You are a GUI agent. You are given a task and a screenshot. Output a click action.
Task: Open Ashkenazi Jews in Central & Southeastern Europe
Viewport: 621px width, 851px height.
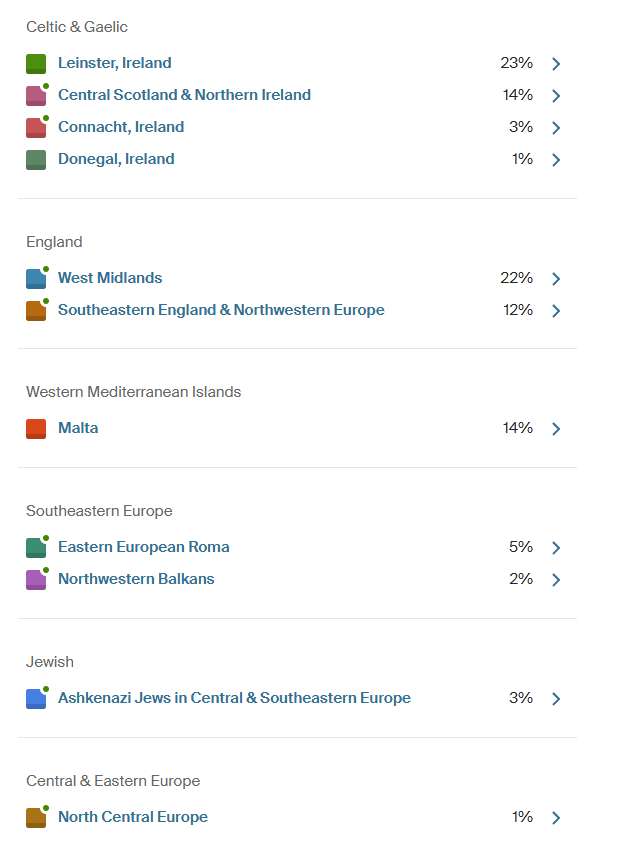point(234,698)
